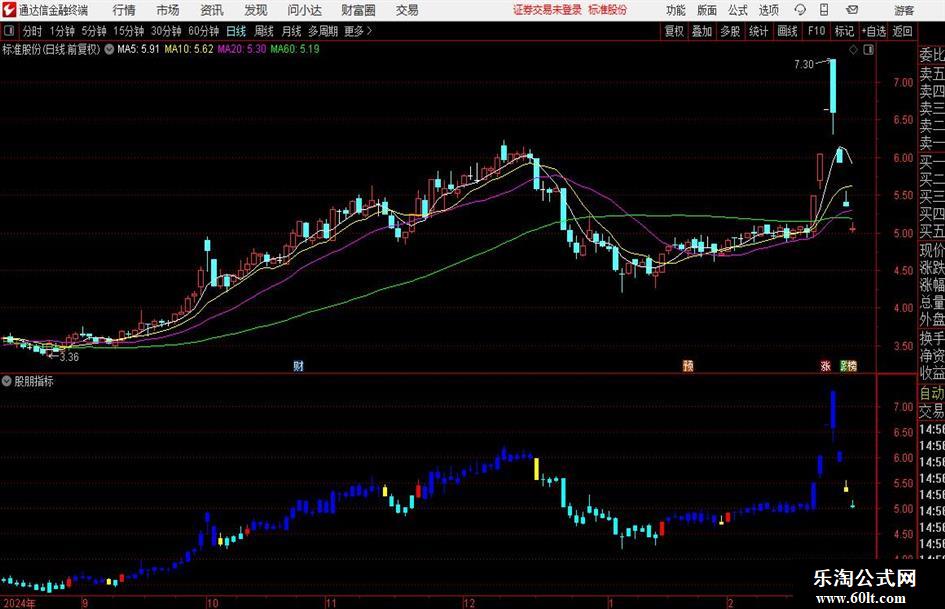Click the 标记 mark toolbar button

pyautogui.click(x=844, y=31)
